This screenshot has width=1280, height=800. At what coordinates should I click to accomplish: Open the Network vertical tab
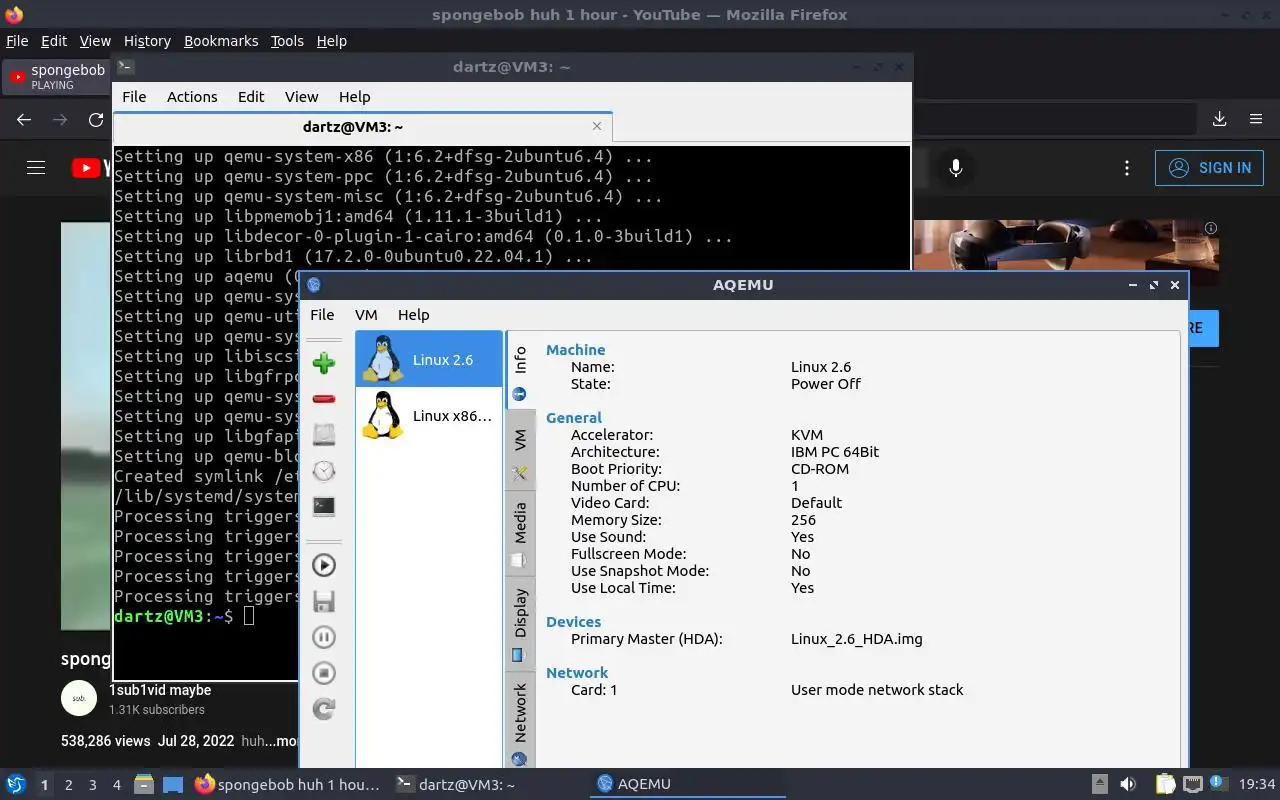pyautogui.click(x=520, y=722)
